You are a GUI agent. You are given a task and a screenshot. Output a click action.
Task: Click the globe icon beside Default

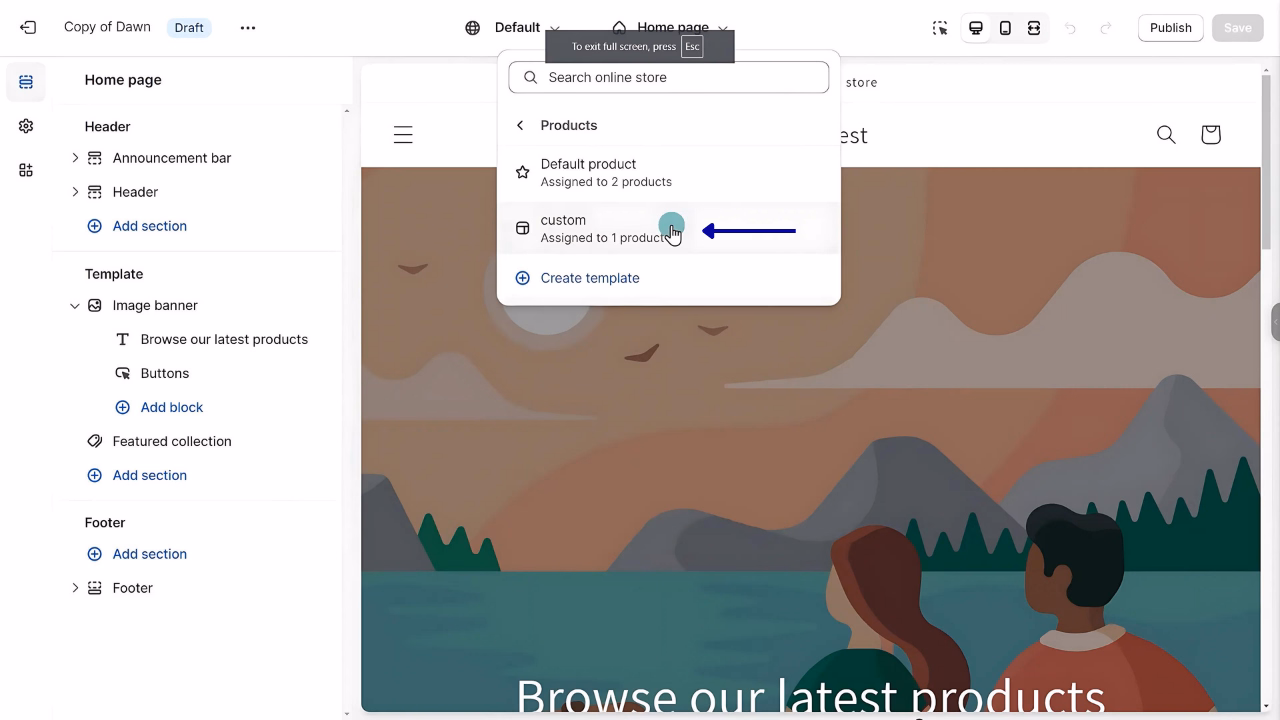click(x=473, y=28)
